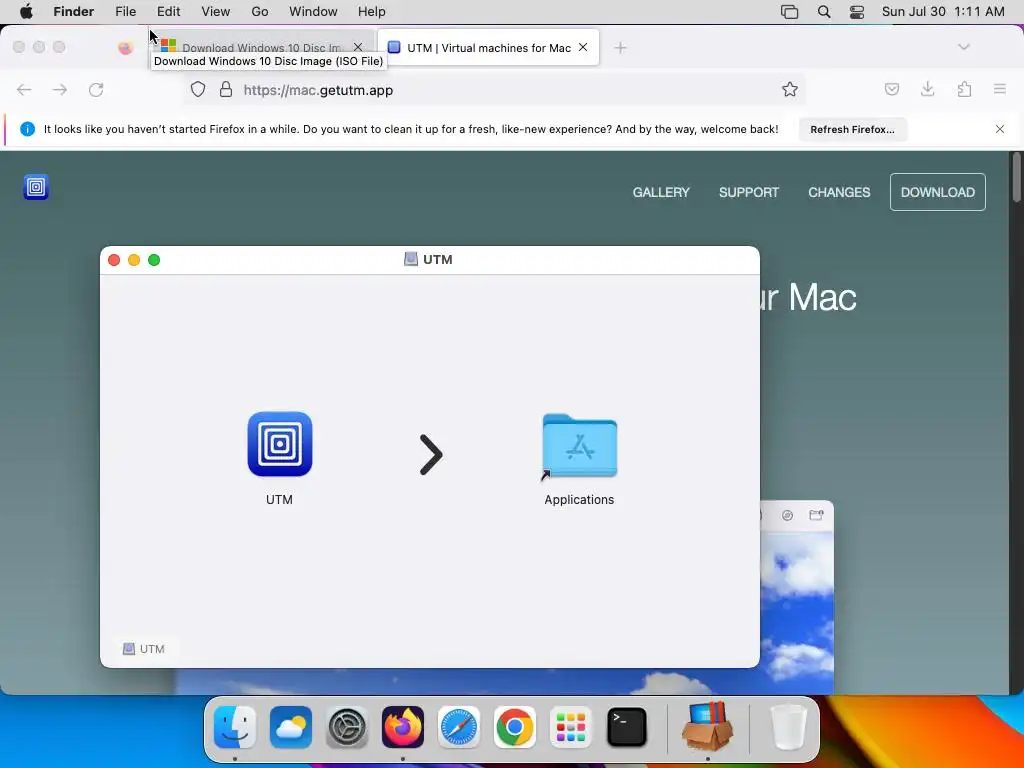This screenshot has width=1024, height=768.
Task: Open the Firefox application menu
Action: pos(1000,89)
